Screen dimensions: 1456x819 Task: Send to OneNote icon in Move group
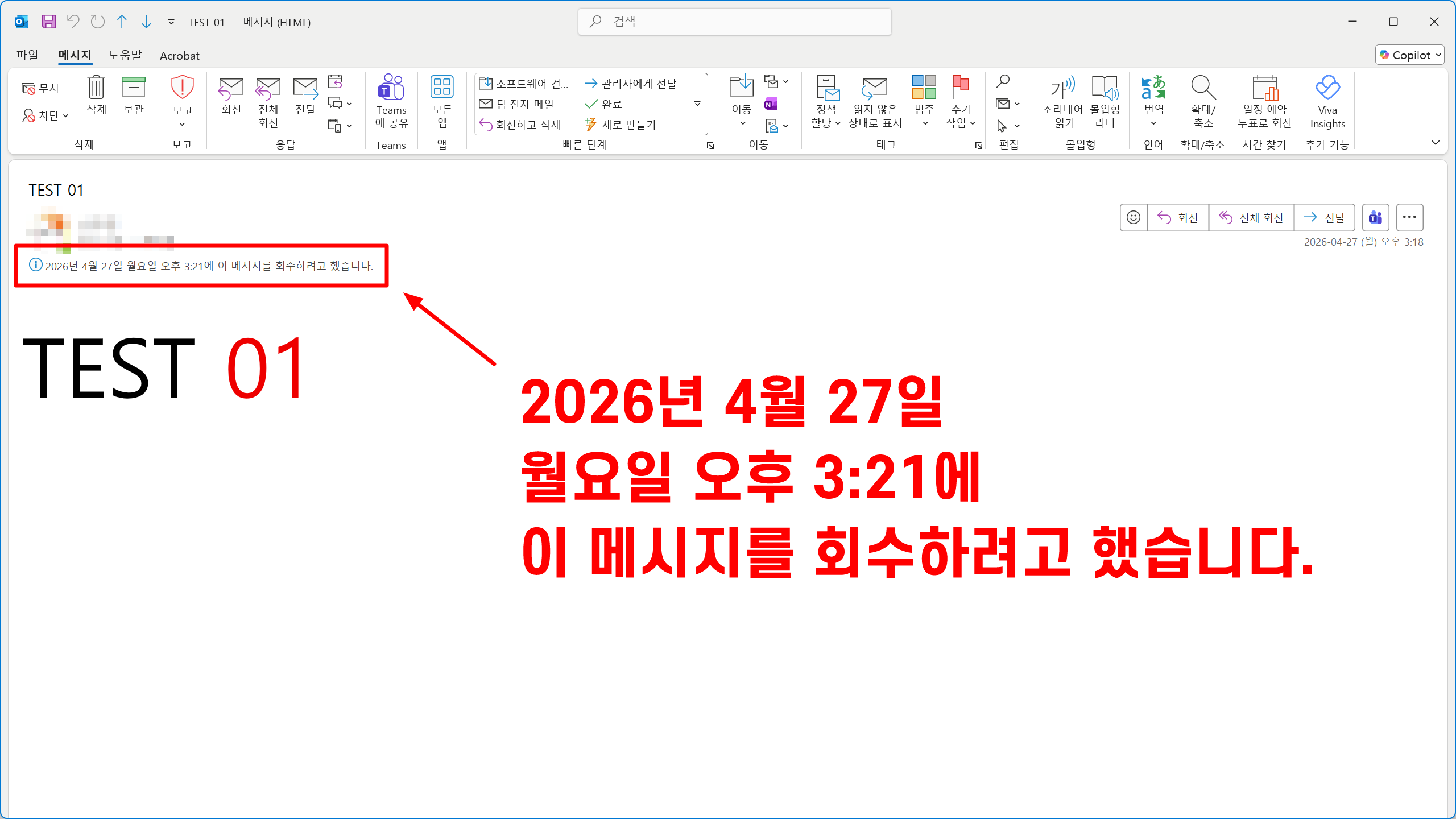(x=771, y=104)
